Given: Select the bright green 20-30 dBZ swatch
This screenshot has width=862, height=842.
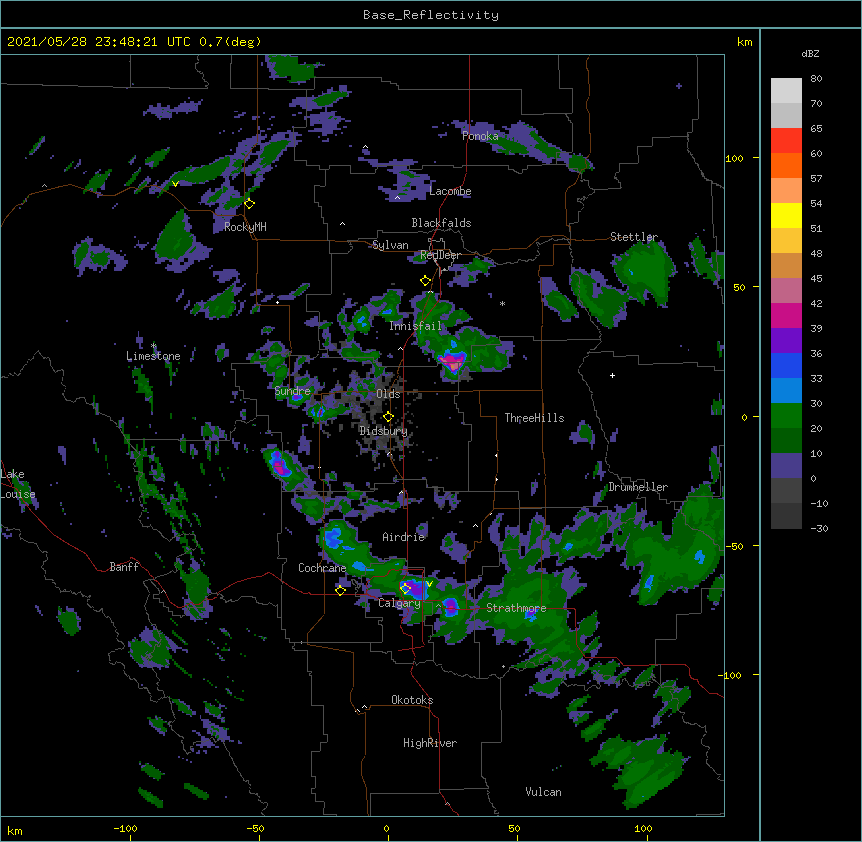Looking at the screenshot, I should (786, 416).
